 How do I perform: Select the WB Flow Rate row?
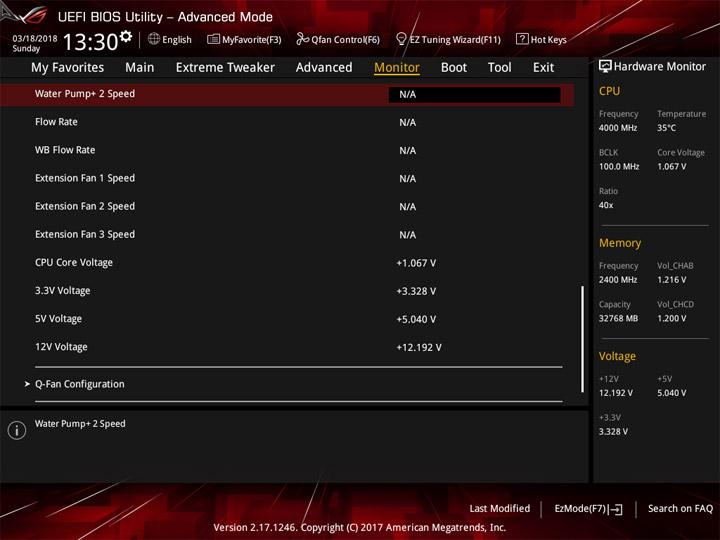[x=287, y=150]
